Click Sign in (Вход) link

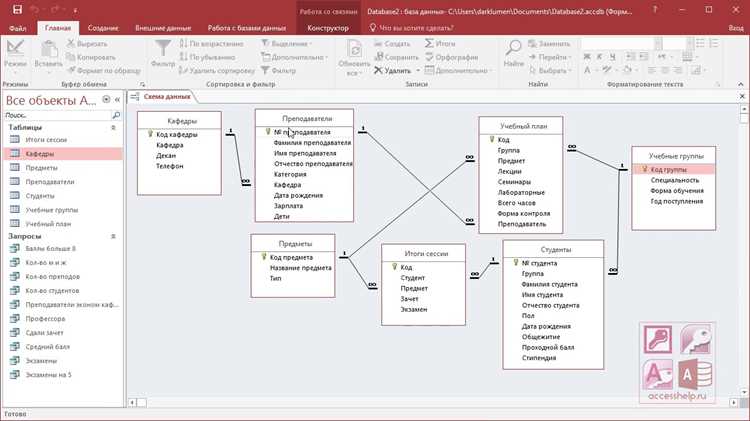click(736, 28)
